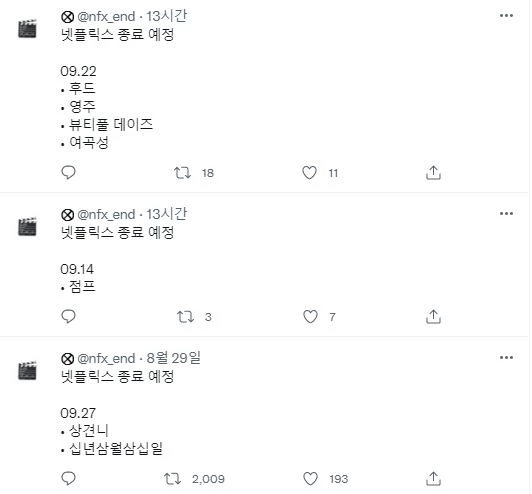532x494 pixels.
Task: Open the @nfx_end handle in third tweet
Action: (x=106, y=359)
